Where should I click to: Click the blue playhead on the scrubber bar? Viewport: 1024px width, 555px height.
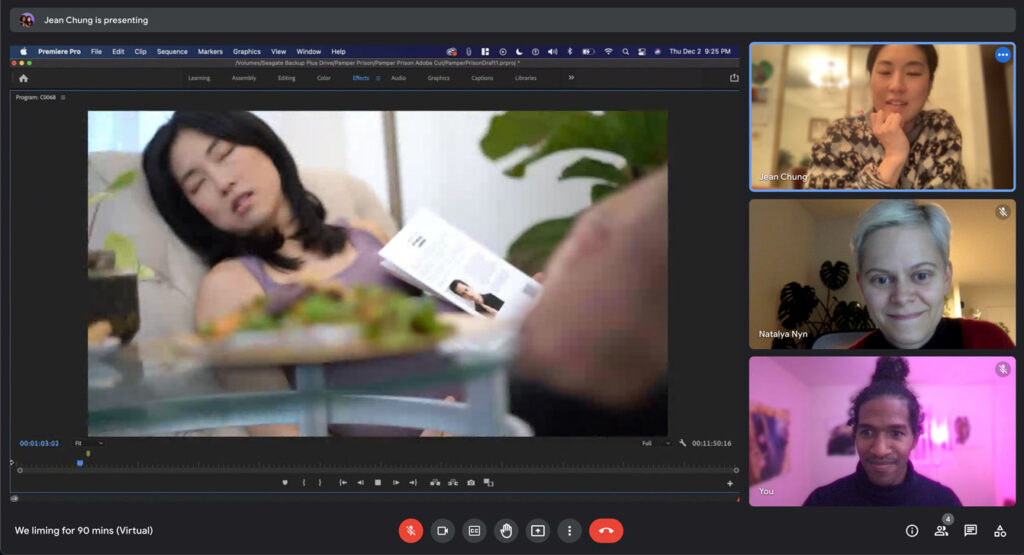[x=80, y=463]
